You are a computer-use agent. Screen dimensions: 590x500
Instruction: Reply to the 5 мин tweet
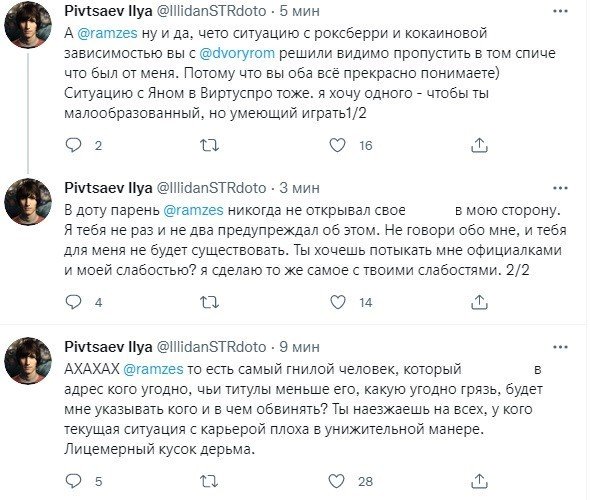(73, 145)
